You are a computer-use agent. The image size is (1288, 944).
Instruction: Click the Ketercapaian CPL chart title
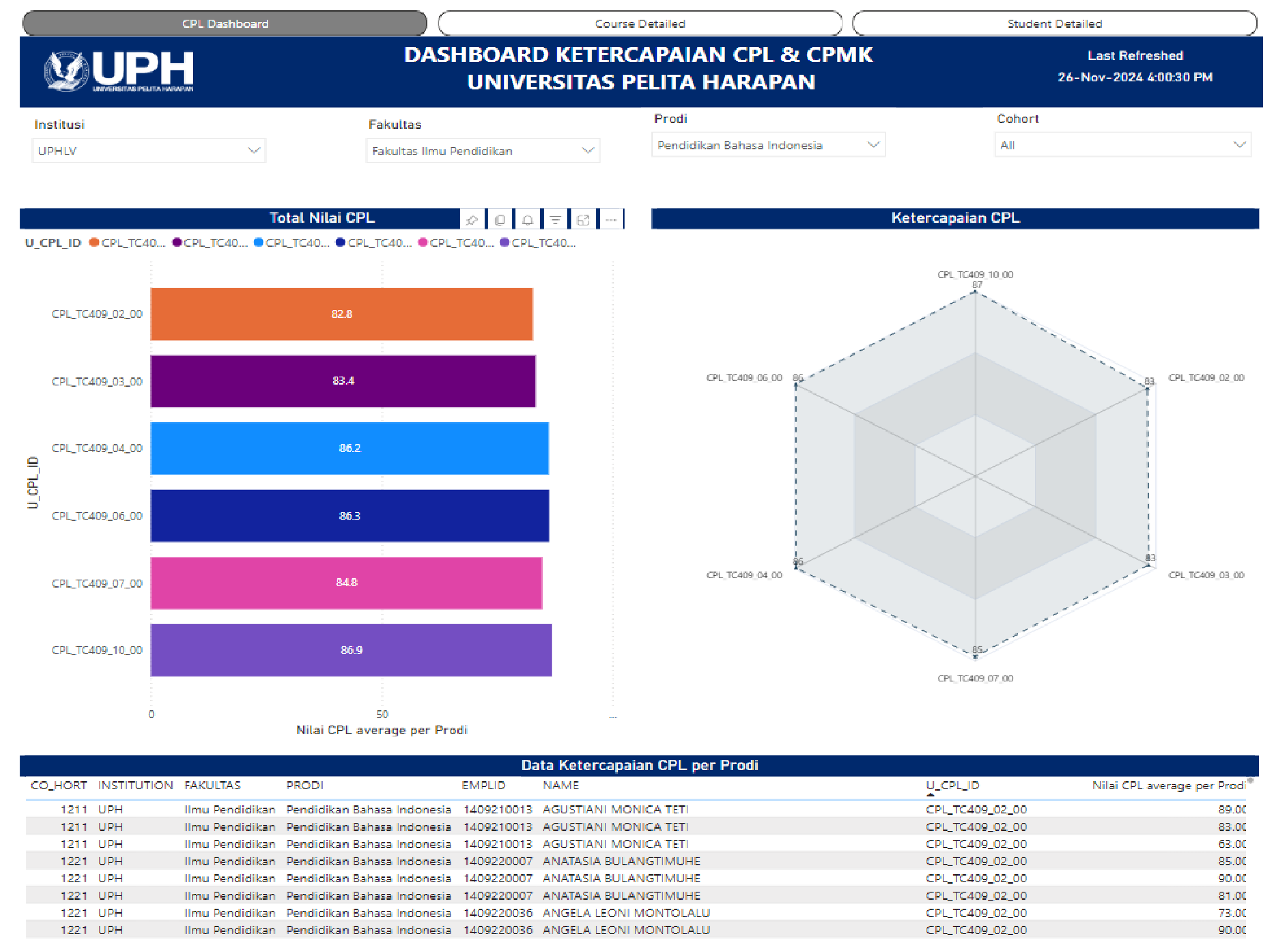click(x=956, y=218)
